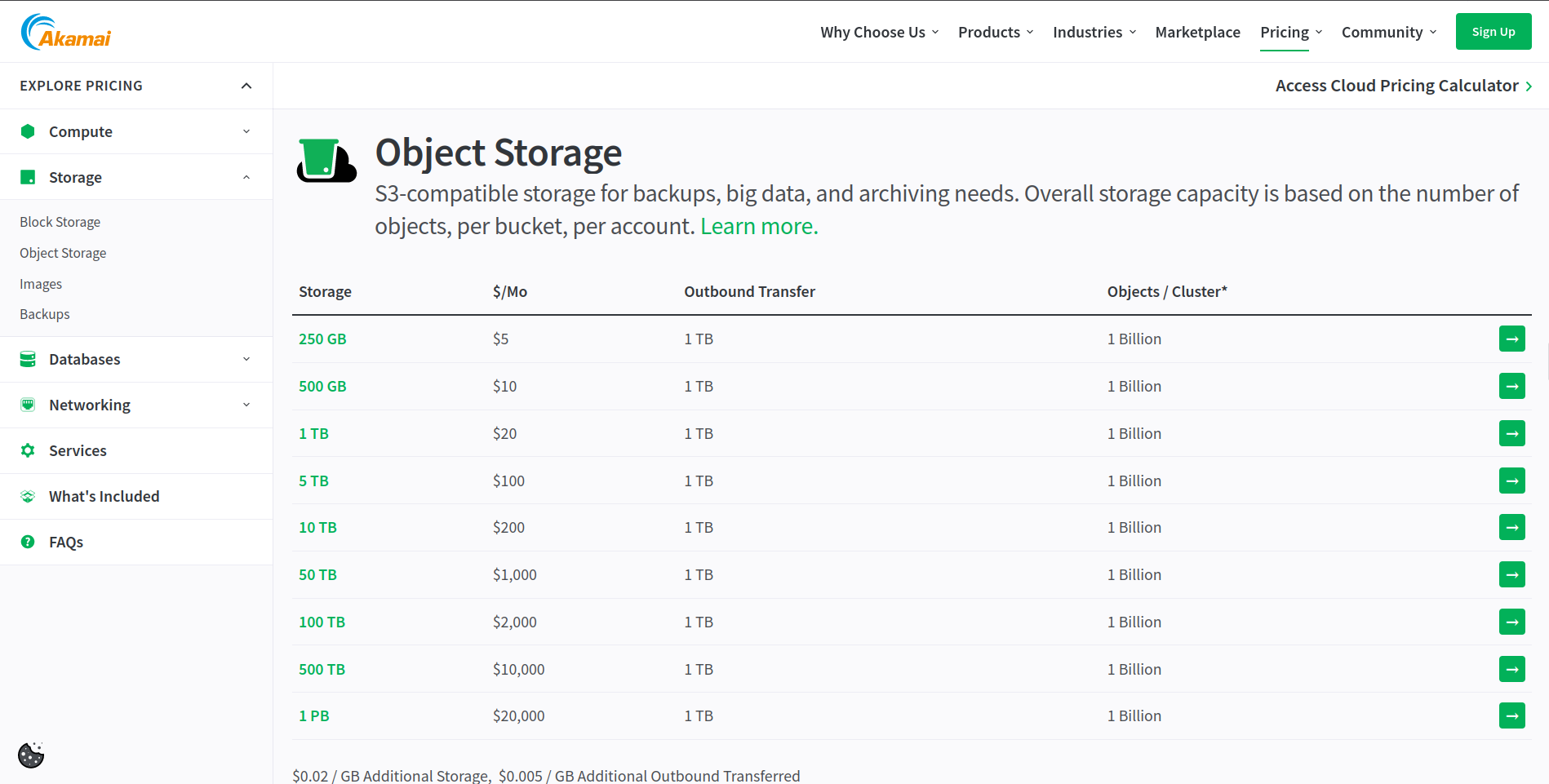The height and width of the screenshot is (784, 1549).
Task: Click the Akamai logo
Action: 65,33
